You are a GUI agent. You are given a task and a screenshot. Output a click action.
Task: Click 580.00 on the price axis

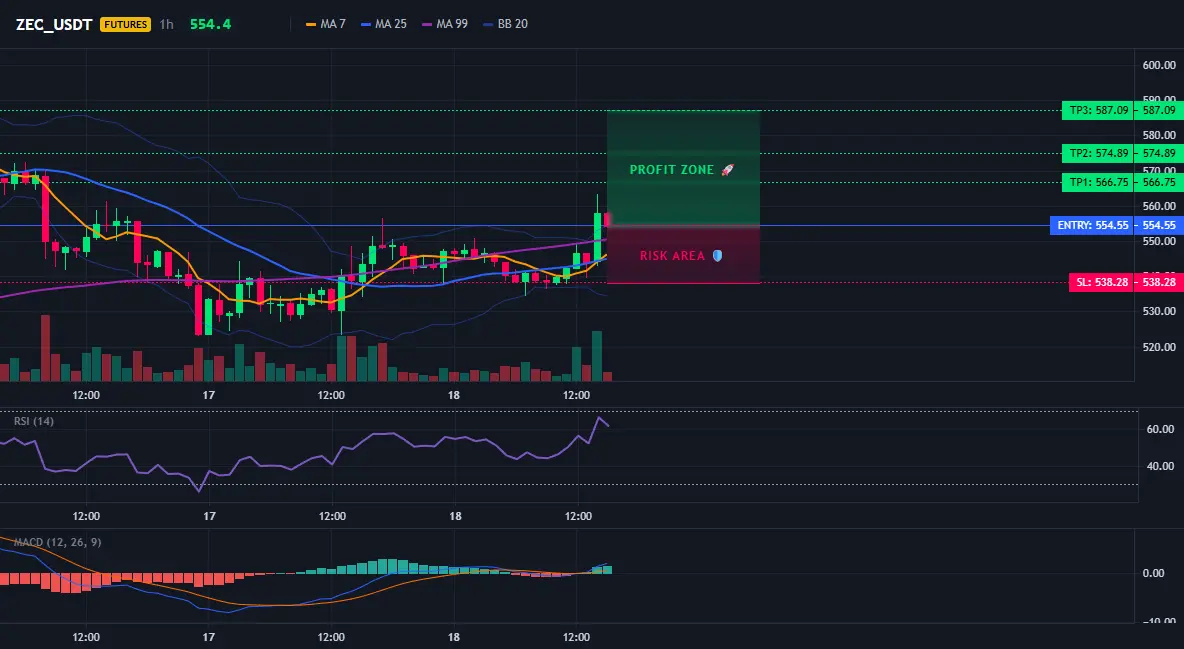1160,135
